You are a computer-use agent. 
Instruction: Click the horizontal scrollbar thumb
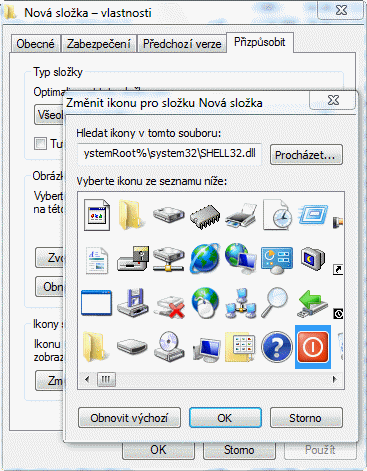tap(106, 379)
